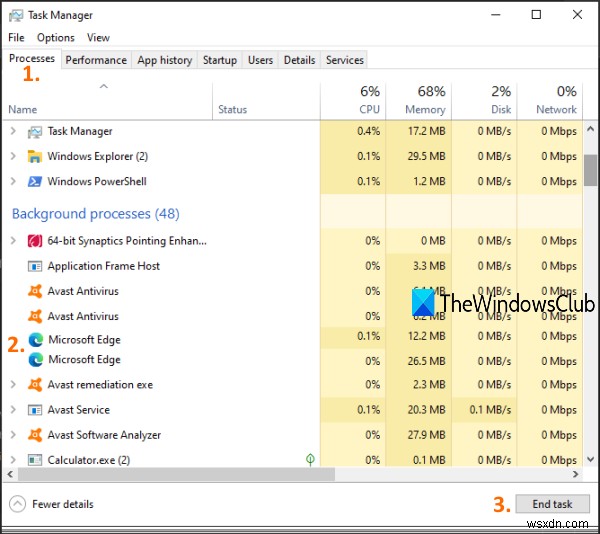Click the green leaf status icon for Calculator.exe
The height and width of the screenshot is (534, 600).
(310, 459)
